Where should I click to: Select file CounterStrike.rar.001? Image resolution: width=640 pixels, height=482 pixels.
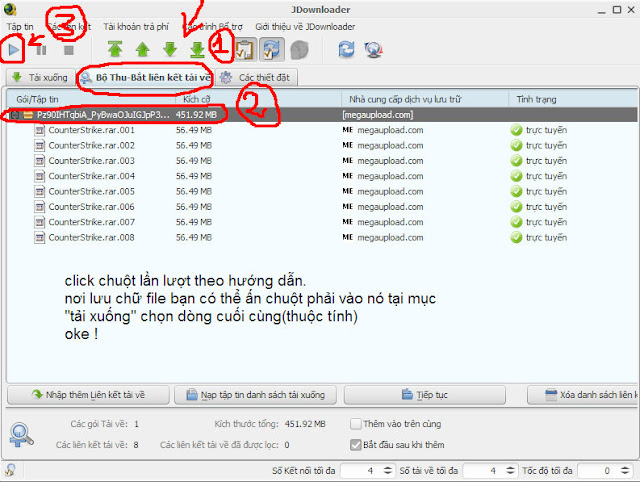[91, 130]
